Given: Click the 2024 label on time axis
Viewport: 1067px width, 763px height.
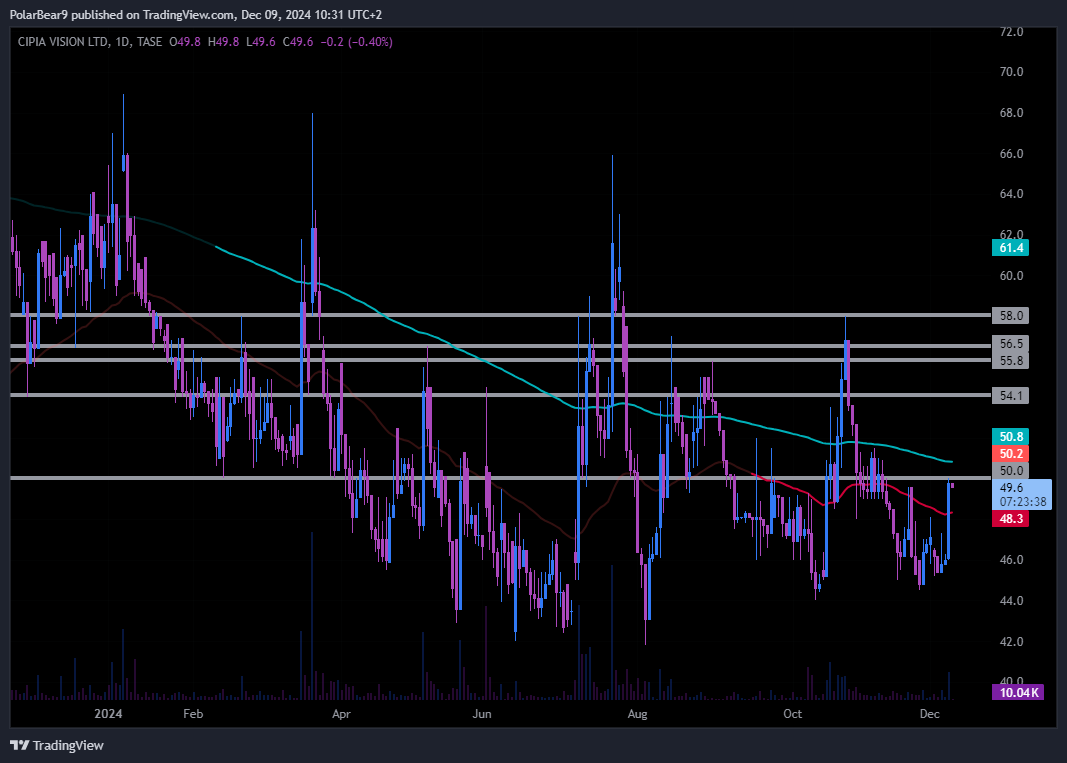Looking at the screenshot, I should pyautogui.click(x=107, y=714).
